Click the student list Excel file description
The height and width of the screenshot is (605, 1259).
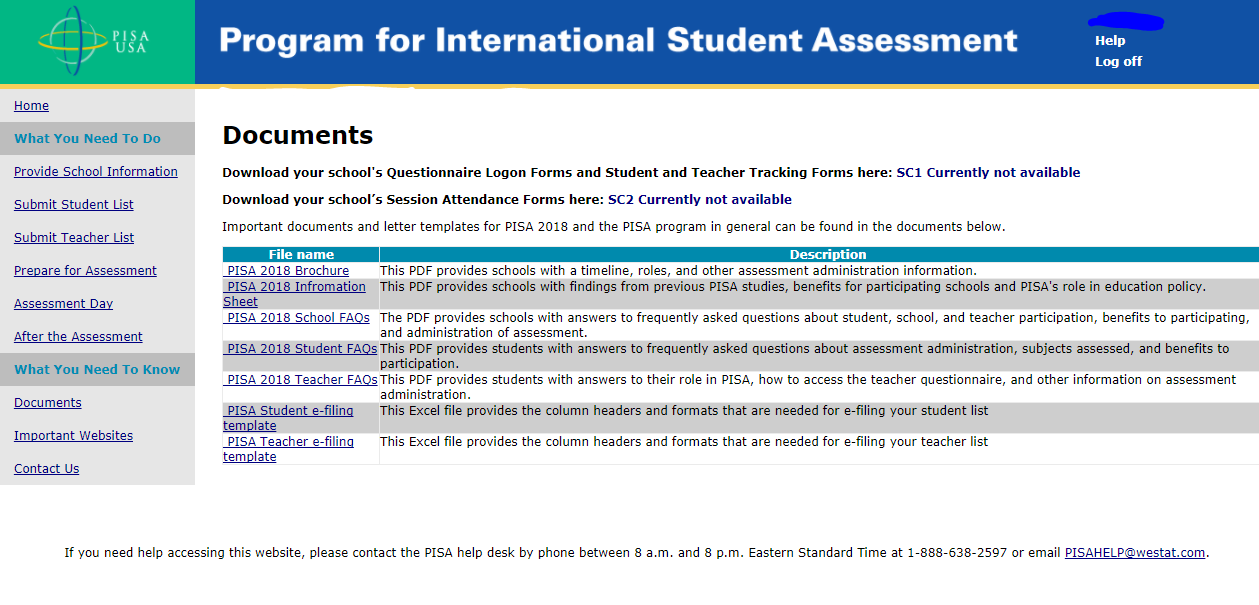tap(684, 411)
